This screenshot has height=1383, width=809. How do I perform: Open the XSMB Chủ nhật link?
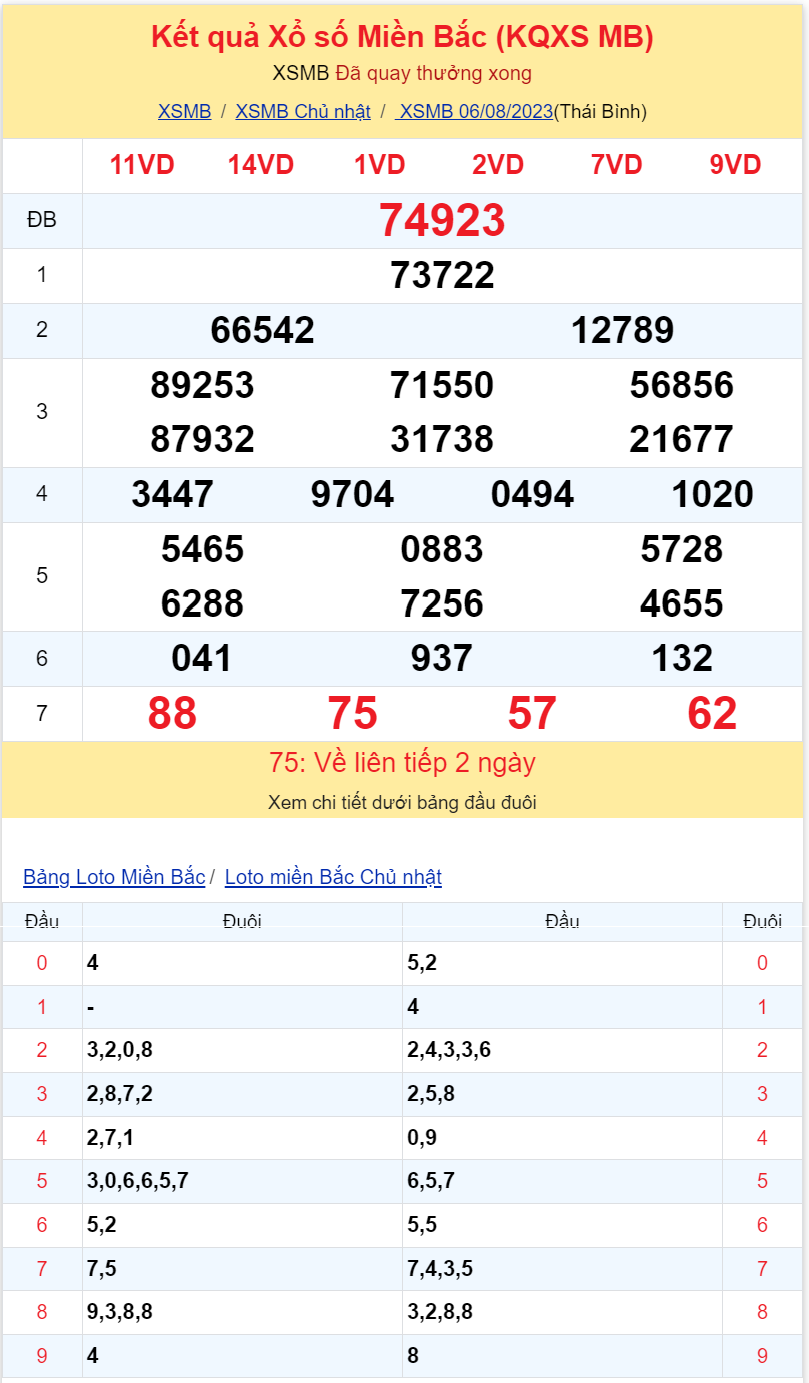tap(302, 111)
